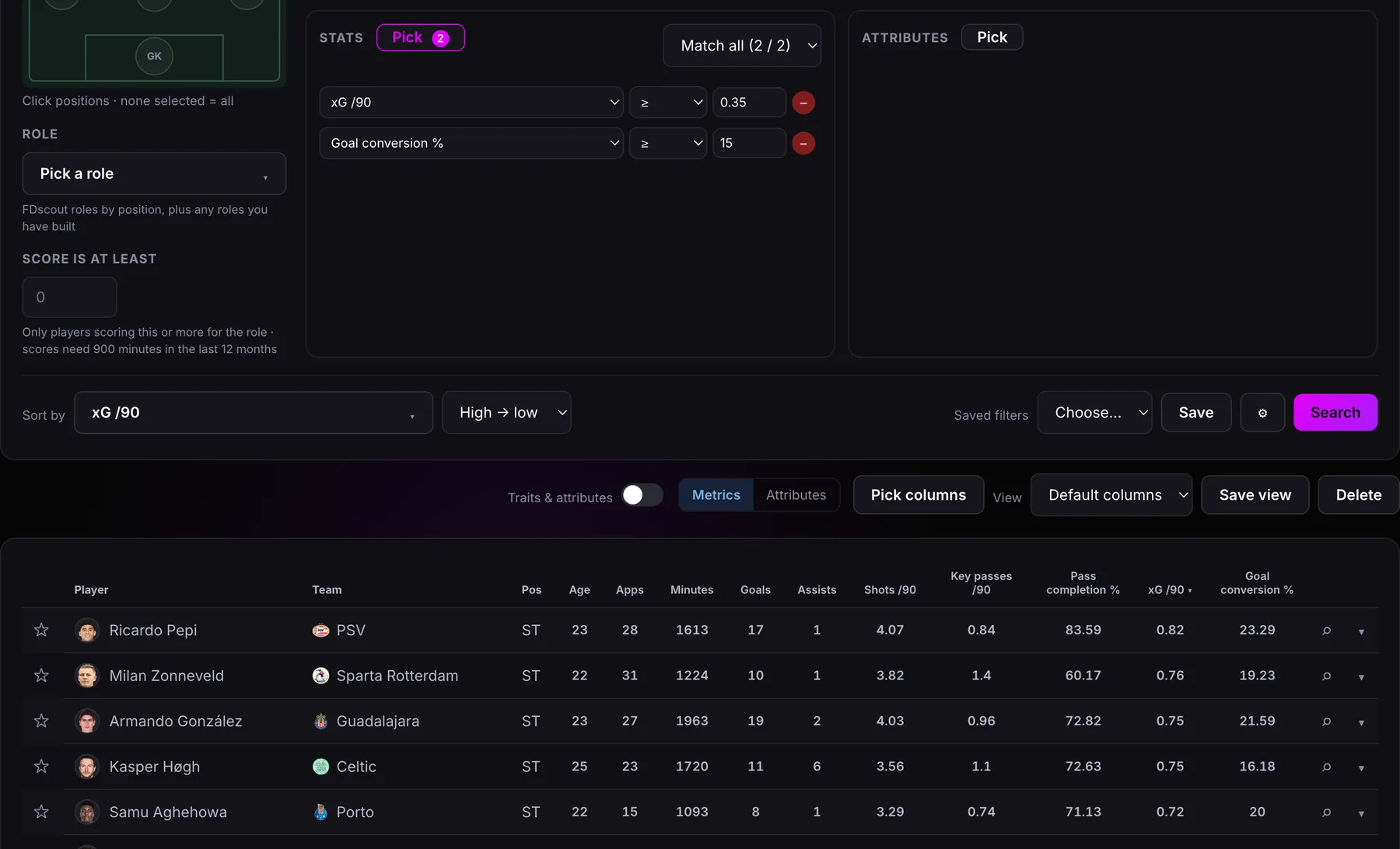This screenshot has height=849, width=1400.
Task: Switch to Metrics tab
Action: point(716,494)
